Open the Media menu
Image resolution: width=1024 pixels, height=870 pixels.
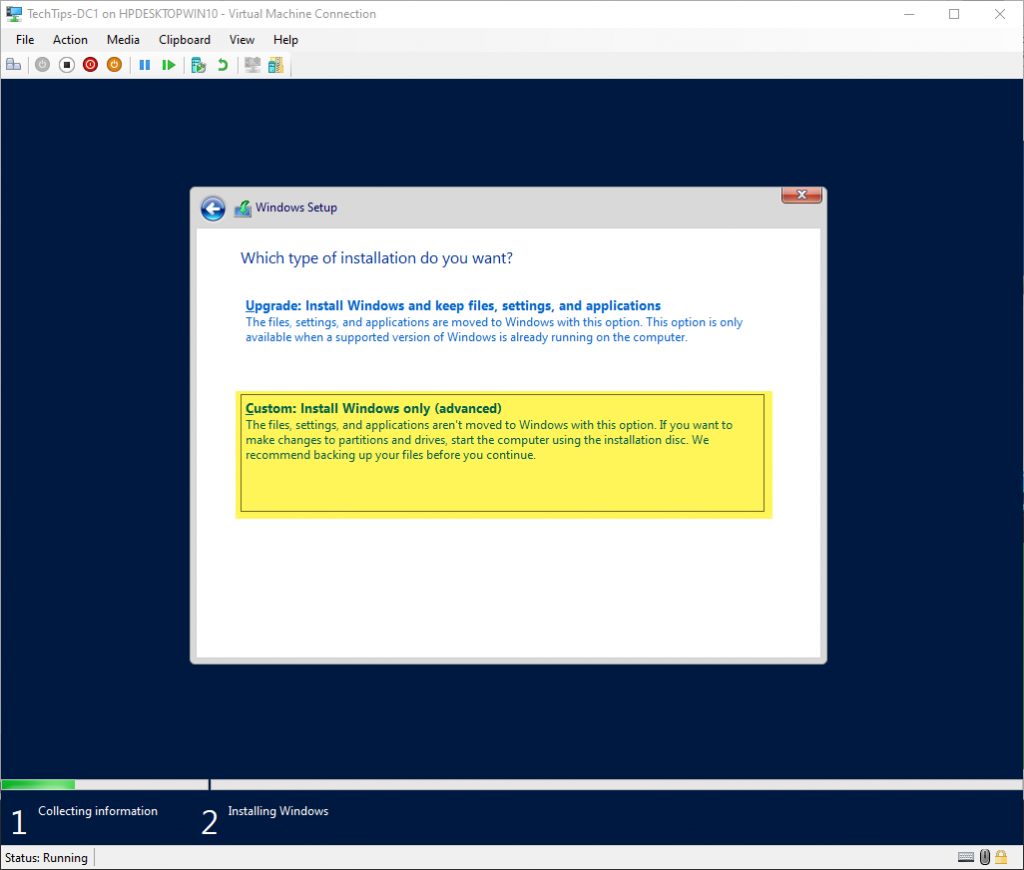[x=123, y=40]
